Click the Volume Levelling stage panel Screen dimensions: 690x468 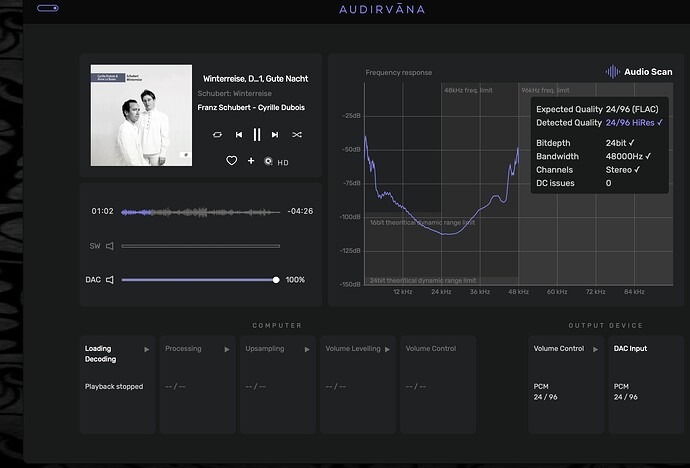356,382
